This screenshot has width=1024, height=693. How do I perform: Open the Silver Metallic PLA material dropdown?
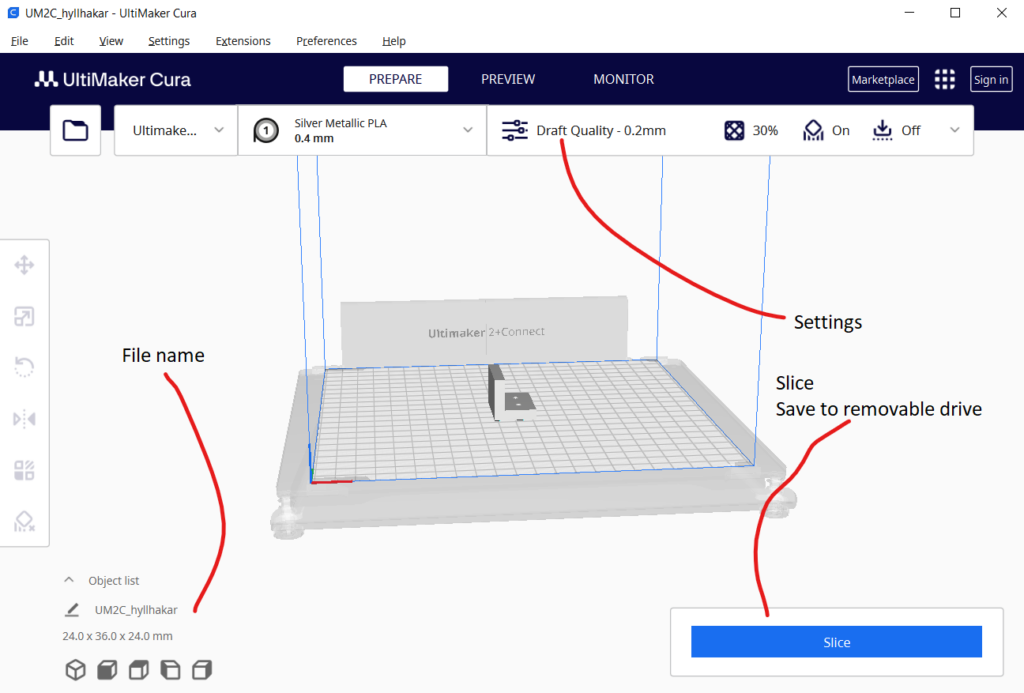click(362, 130)
